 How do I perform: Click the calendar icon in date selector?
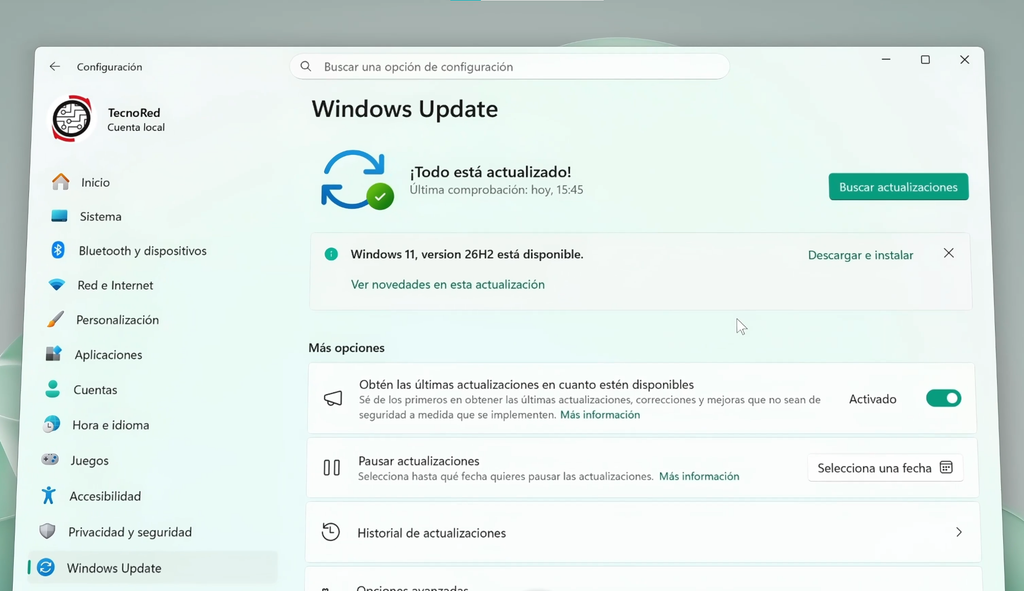(946, 467)
